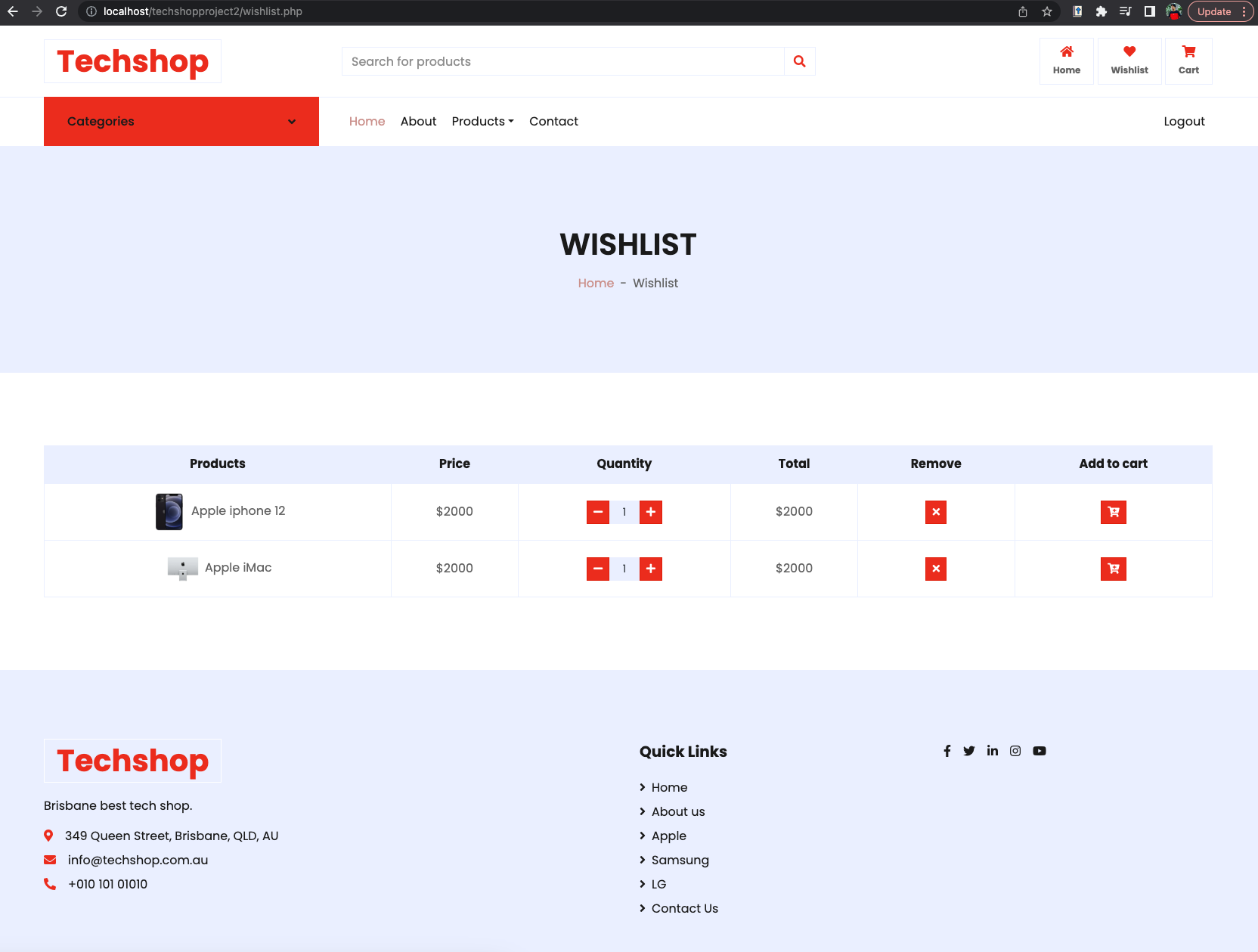Click the Update button in browser toolbar
The height and width of the screenshot is (952, 1258).
pos(1213,11)
